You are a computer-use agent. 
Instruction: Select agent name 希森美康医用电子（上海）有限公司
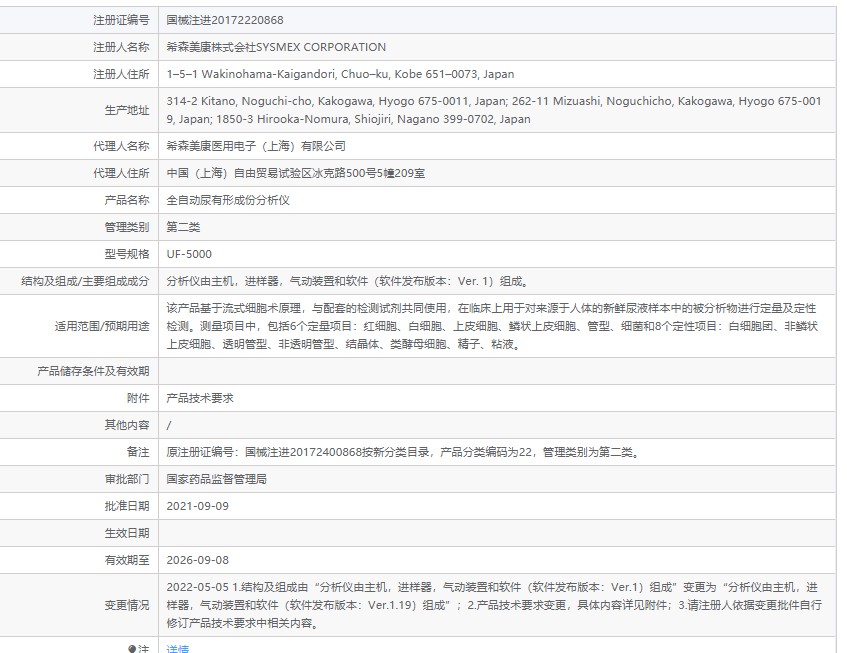pyautogui.click(x=256, y=146)
